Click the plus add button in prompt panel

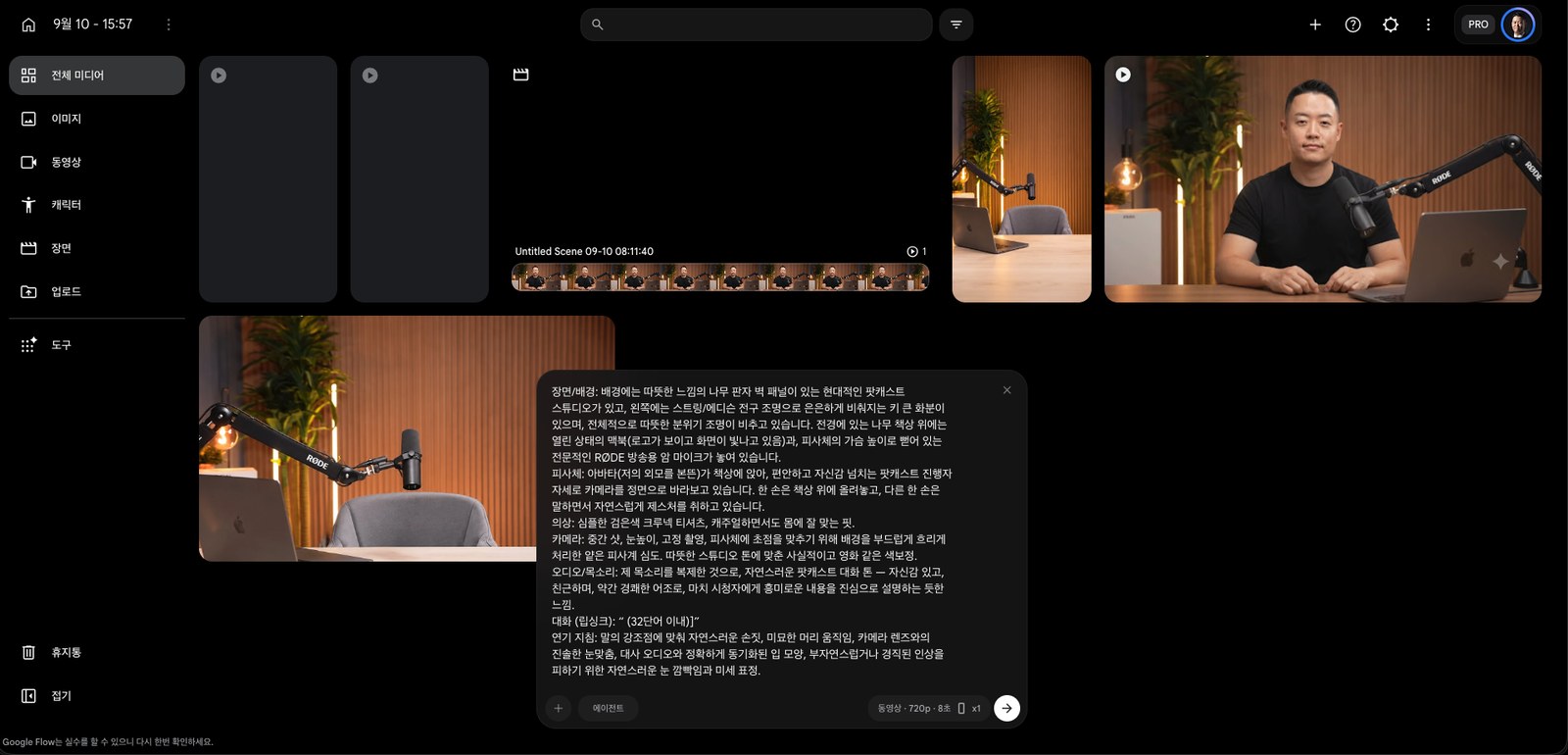pos(559,708)
